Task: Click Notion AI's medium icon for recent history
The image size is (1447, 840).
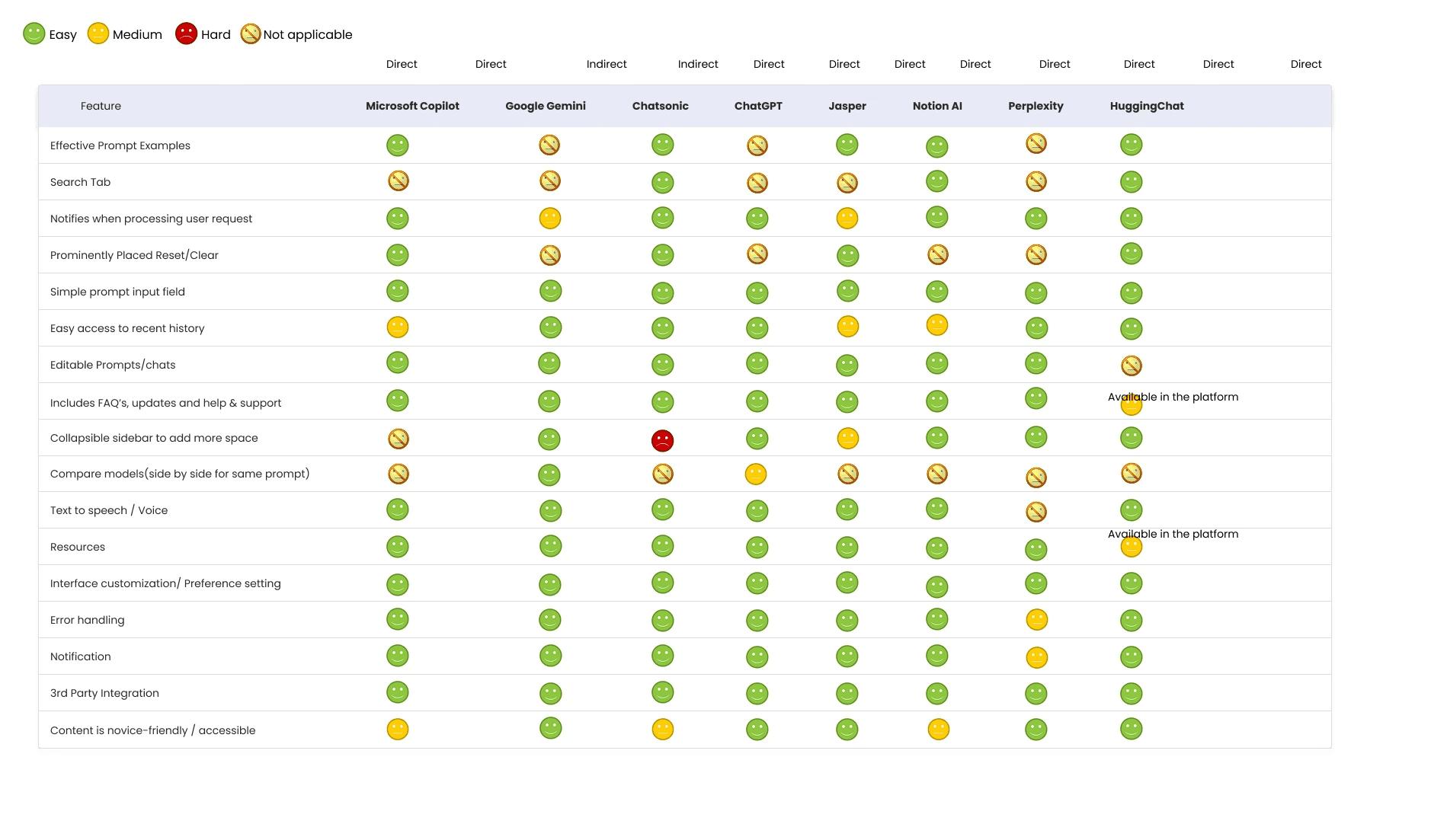Action: click(937, 325)
